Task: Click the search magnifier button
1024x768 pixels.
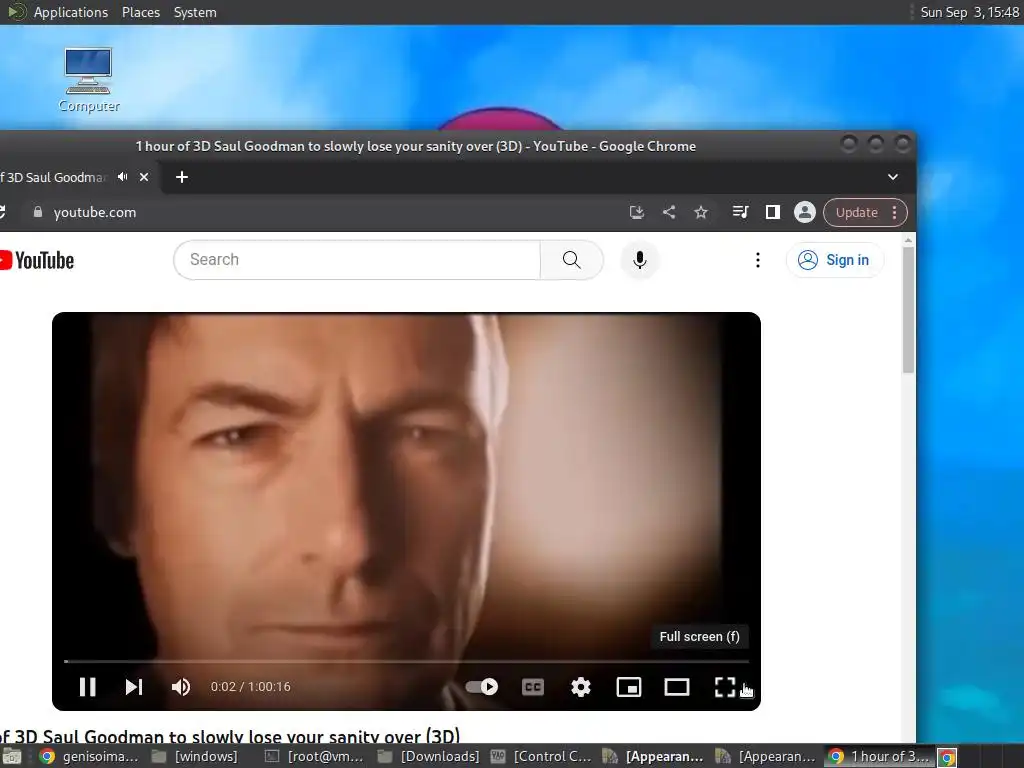Action: click(x=571, y=260)
